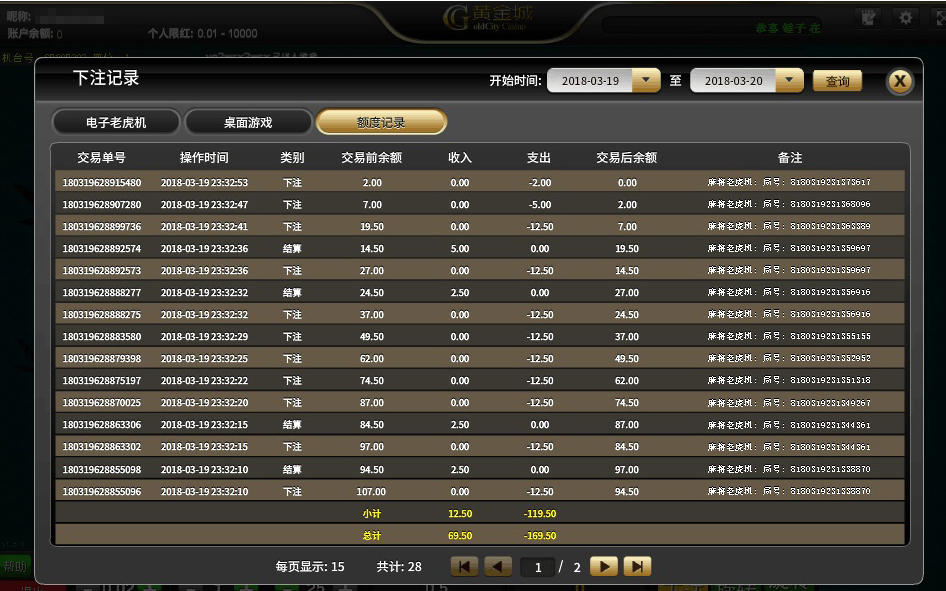Click the 备注 column header
The image size is (946, 591).
pyautogui.click(x=790, y=157)
